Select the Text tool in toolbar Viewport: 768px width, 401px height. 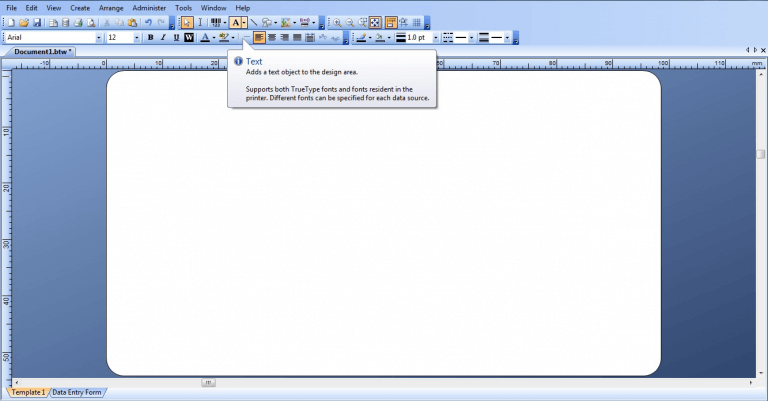point(236,22)
